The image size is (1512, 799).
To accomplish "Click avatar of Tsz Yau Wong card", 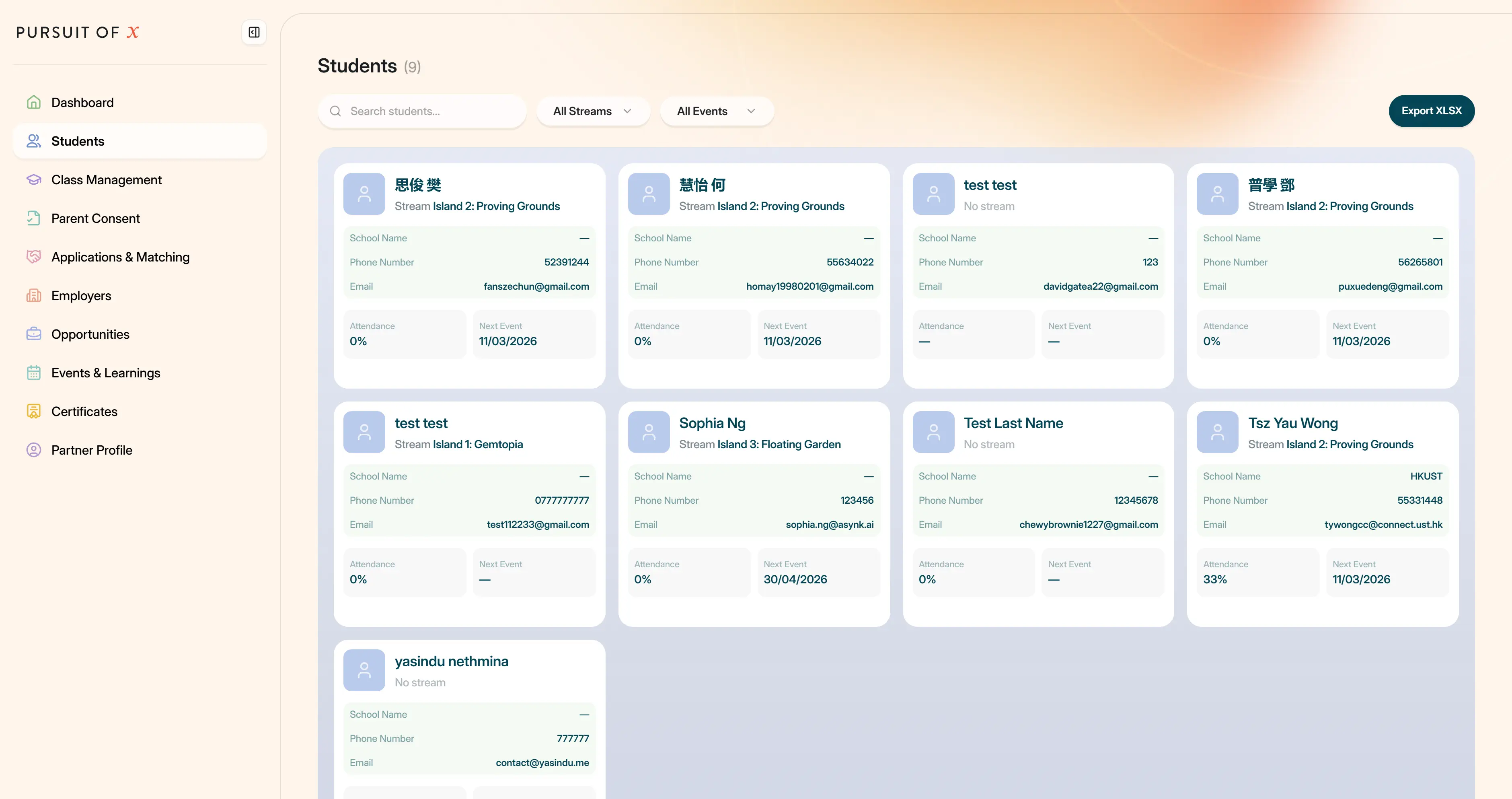I will pos(1217,432).
